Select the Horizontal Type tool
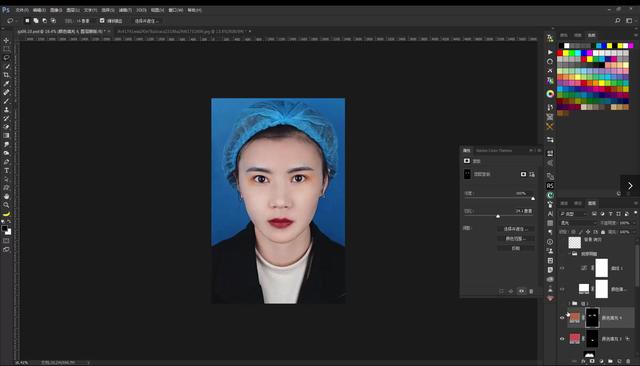Screen dimensions: 640x366 (6, 171)
